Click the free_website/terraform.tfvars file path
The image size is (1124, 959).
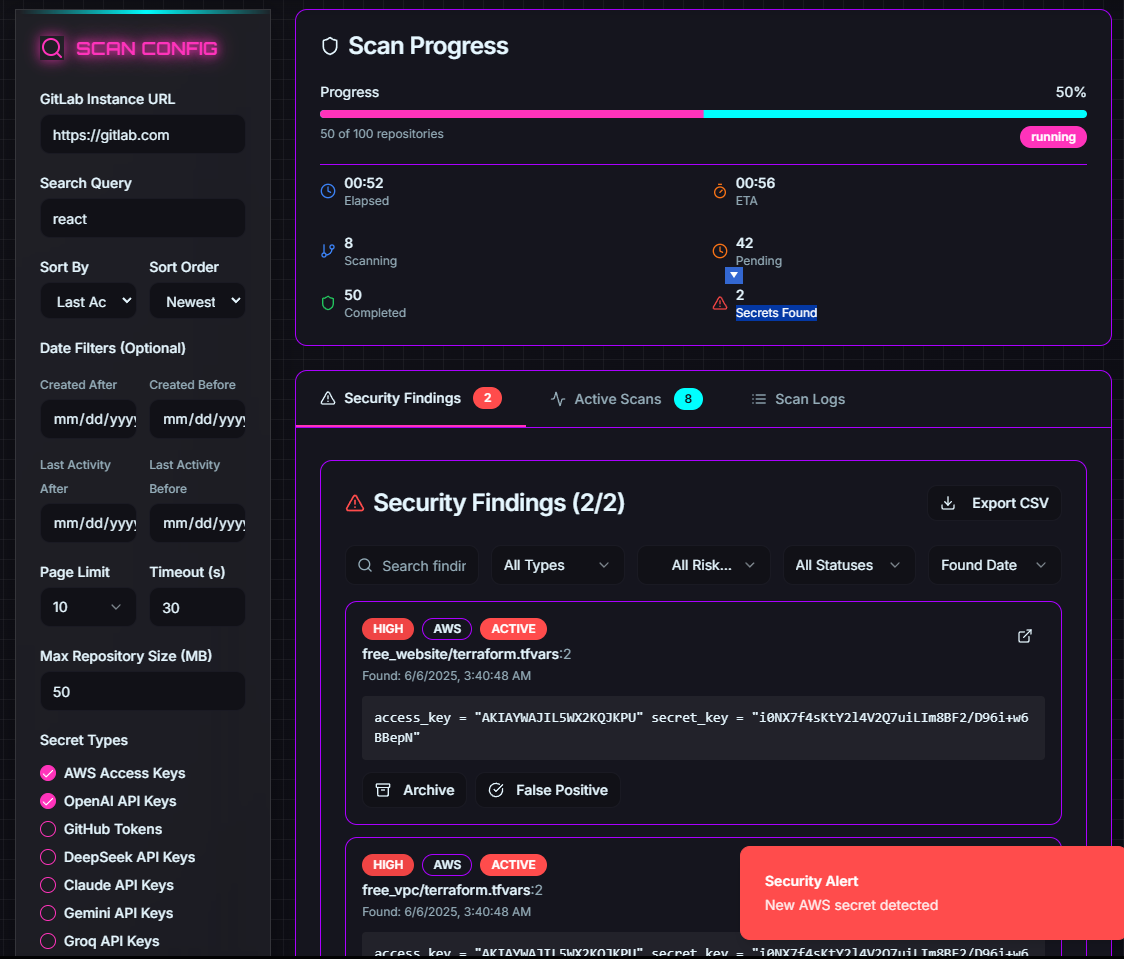(x=461, y=654)
